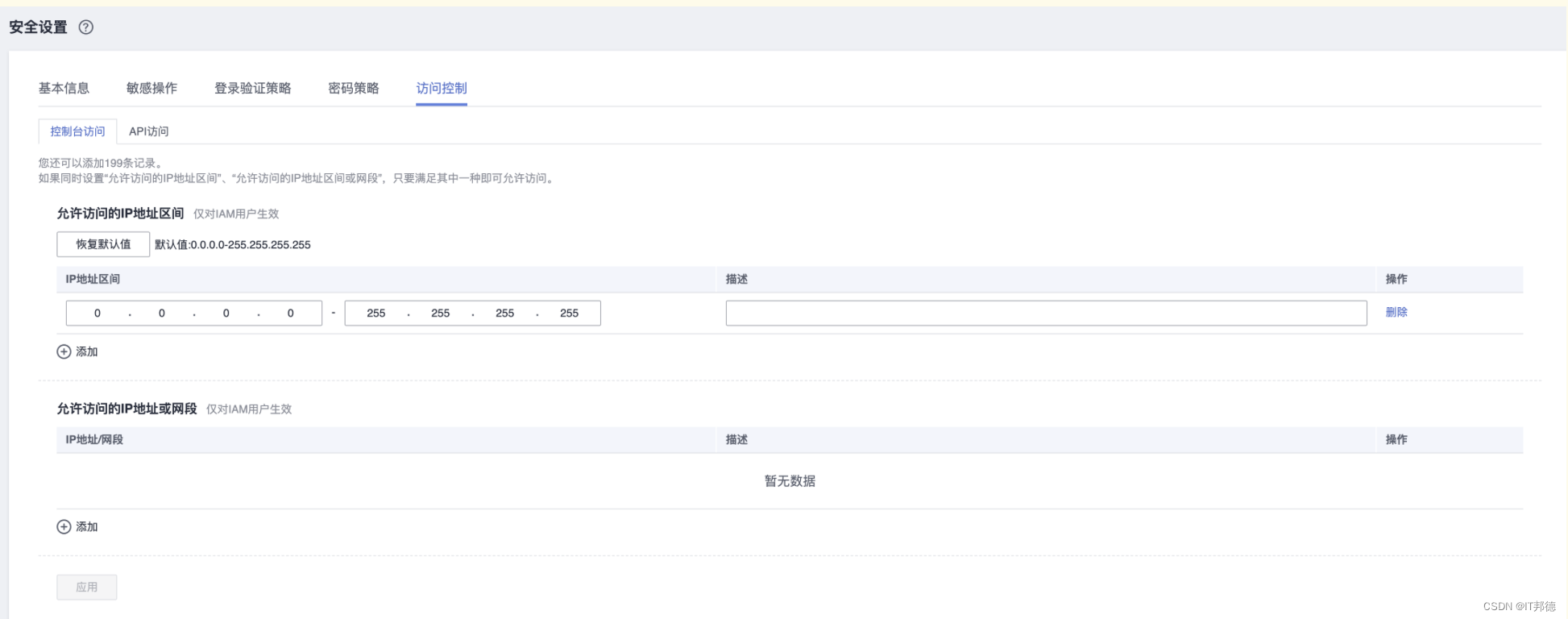1568x619 pixels.
Task: Select the 控制台访问 sub-tab
Action: (x=77, y=131)
